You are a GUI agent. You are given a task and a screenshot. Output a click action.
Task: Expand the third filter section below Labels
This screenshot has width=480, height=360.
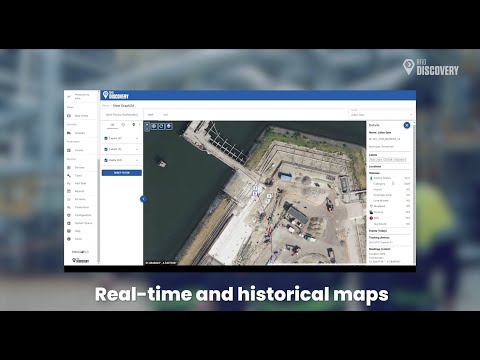click(121, 160)
